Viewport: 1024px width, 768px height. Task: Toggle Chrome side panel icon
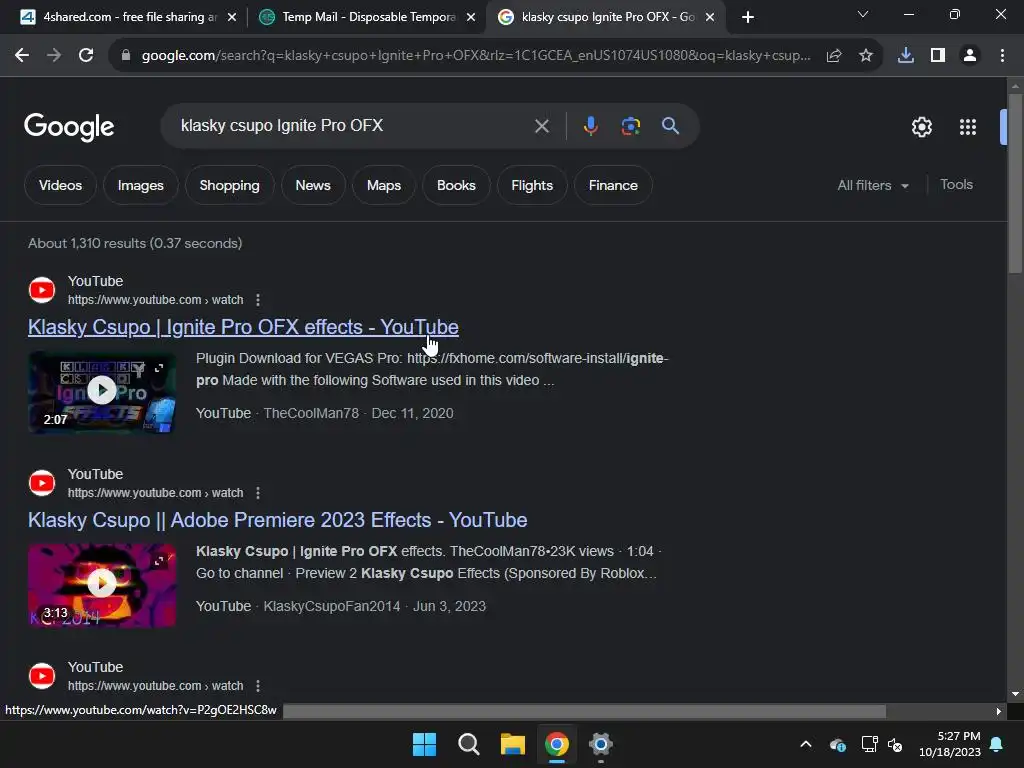pos(938,56)
